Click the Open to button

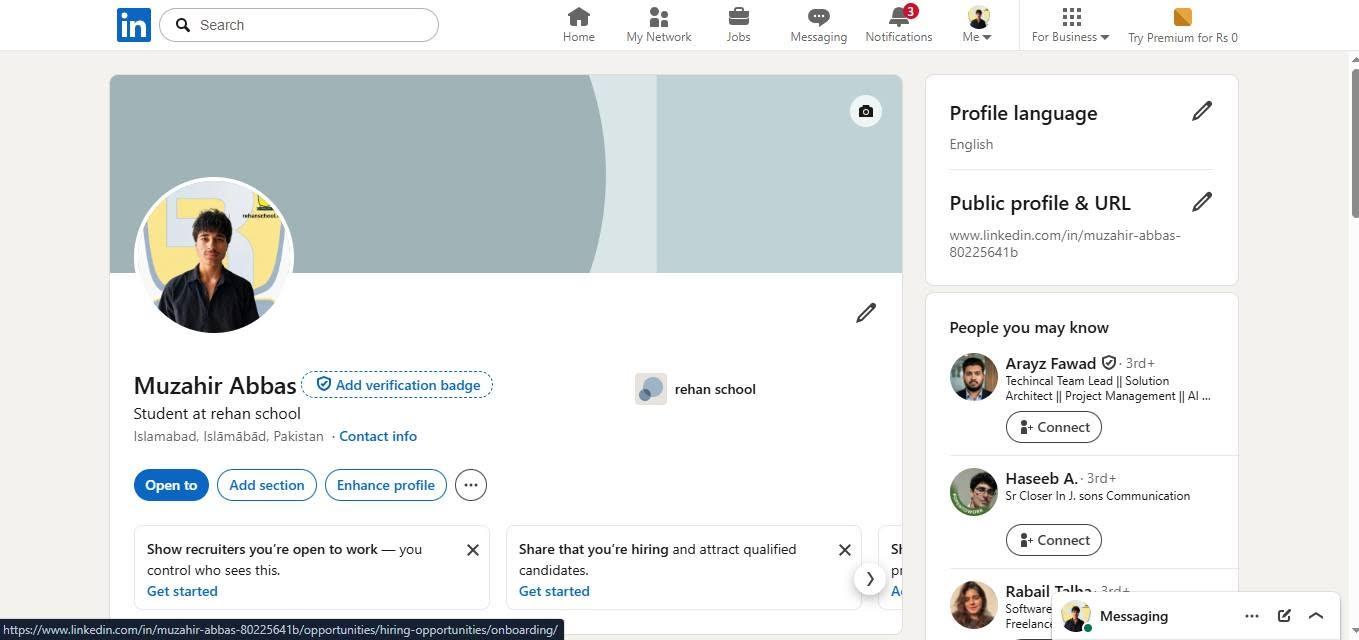click(171, 485)
